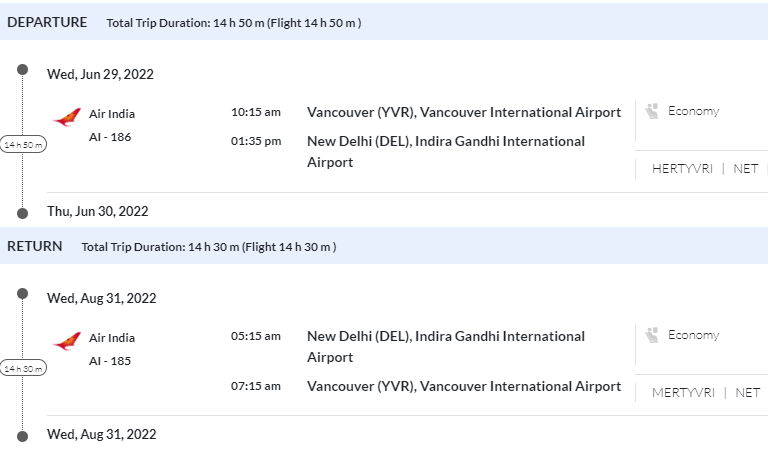
Task: Select the RETURN section header
Action: (35, 246)
